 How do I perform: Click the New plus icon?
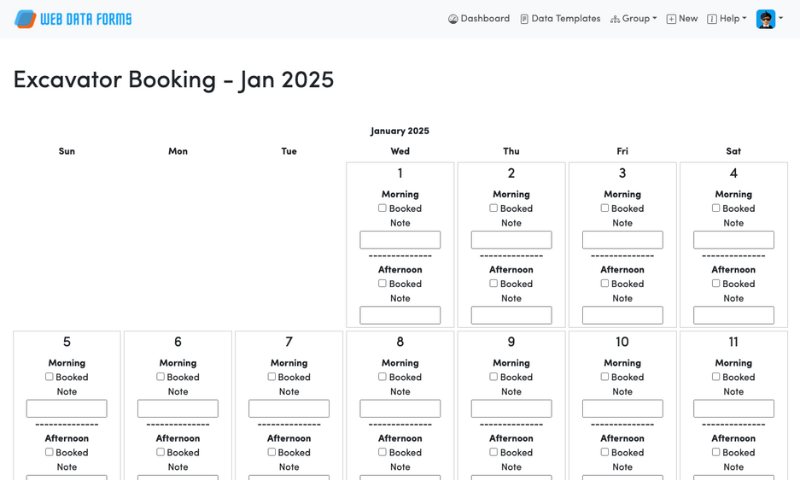671,19
